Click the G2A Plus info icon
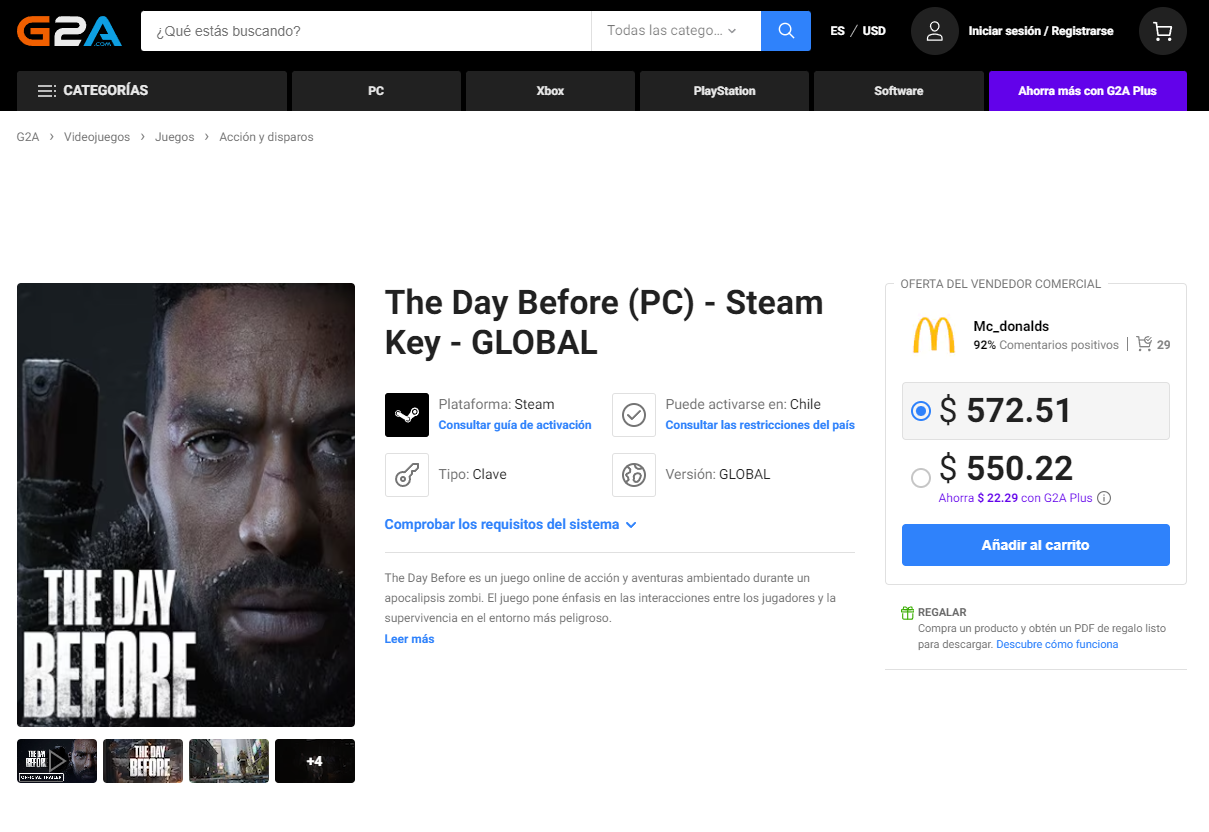 click(x=1104, y=498)
